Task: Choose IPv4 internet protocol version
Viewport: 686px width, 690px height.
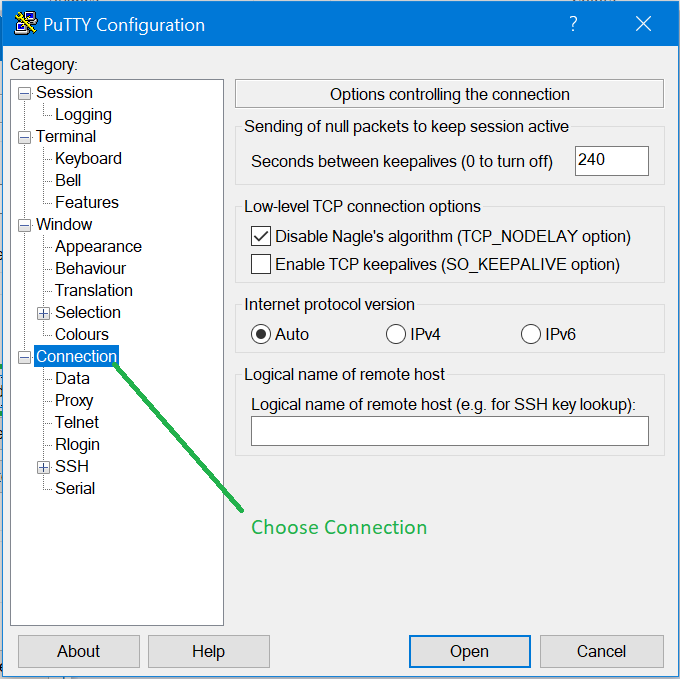Action: pos(395,335)
